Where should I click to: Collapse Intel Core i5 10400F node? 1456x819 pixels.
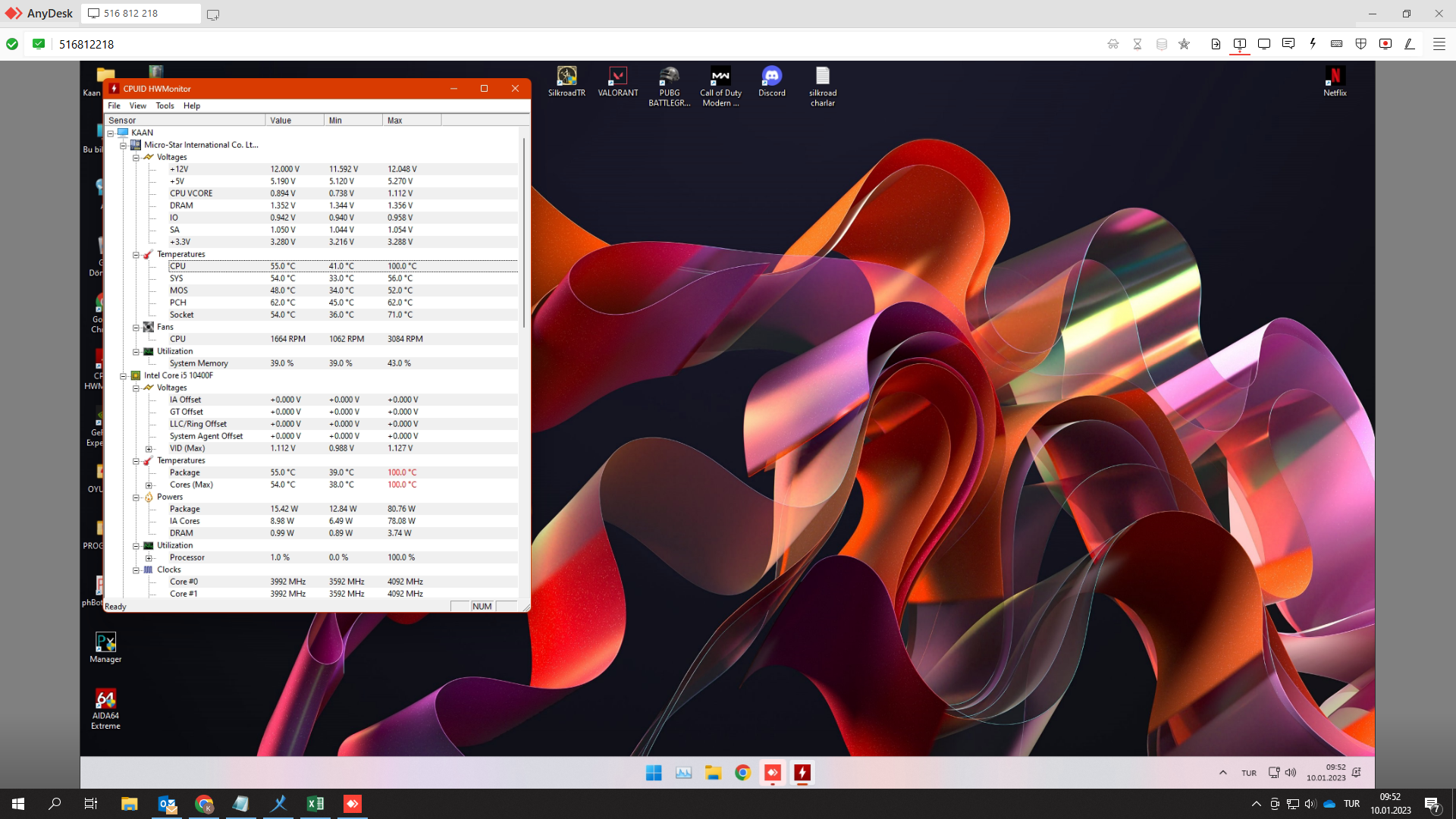click(x=123, y=375)
